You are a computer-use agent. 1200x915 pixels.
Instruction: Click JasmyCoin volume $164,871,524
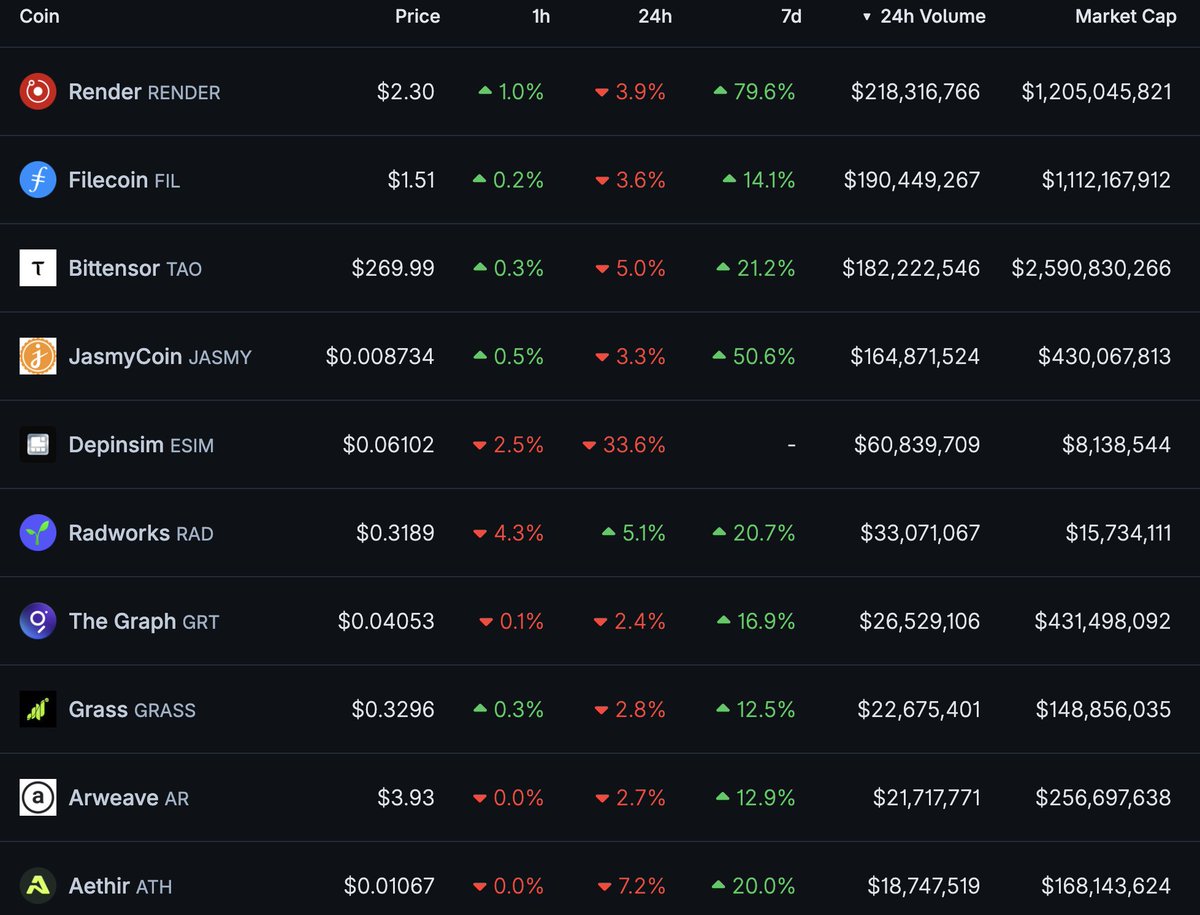tap(915, 356)
